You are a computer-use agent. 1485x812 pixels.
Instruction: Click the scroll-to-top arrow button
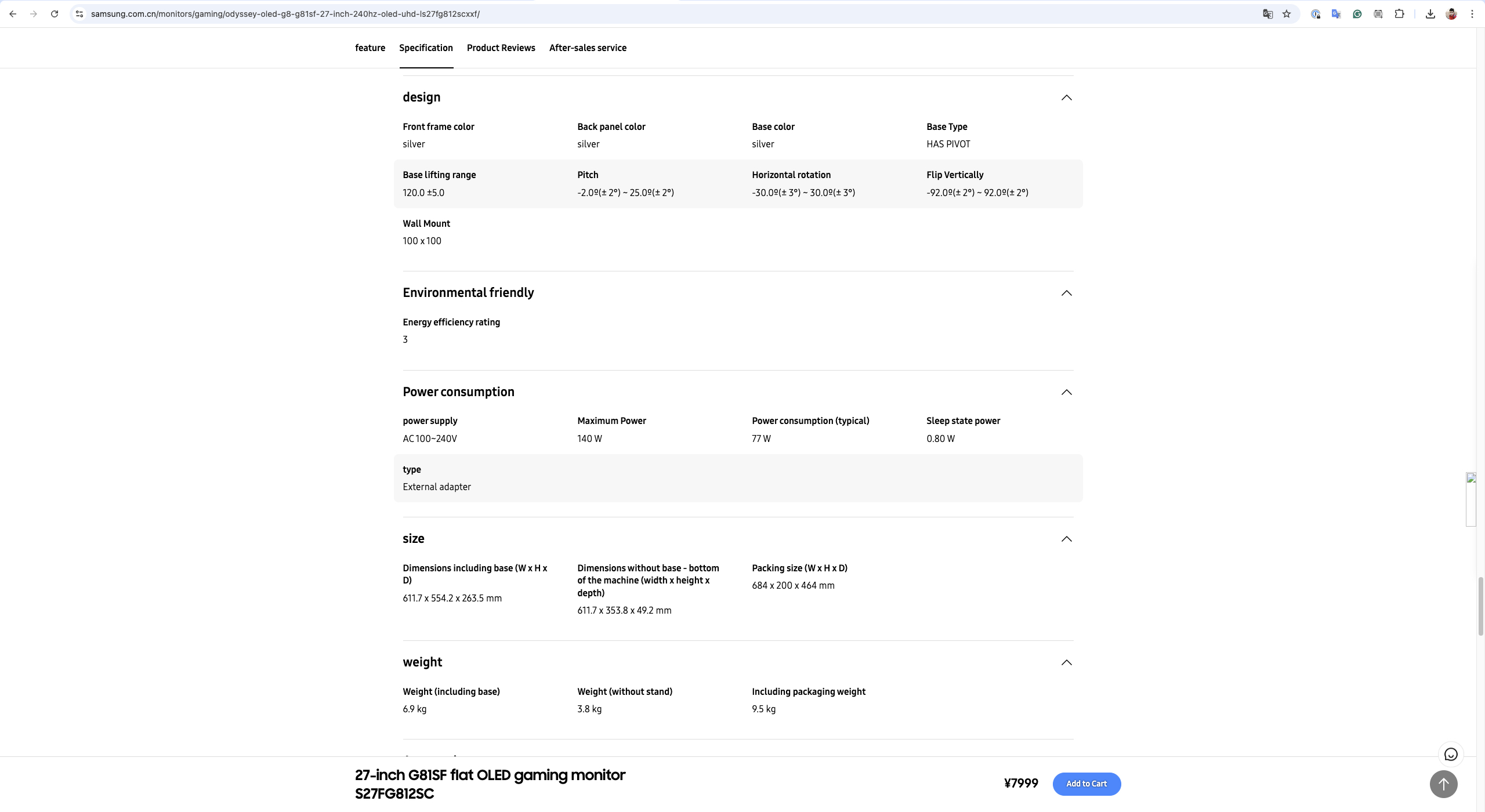[1443, 785]
